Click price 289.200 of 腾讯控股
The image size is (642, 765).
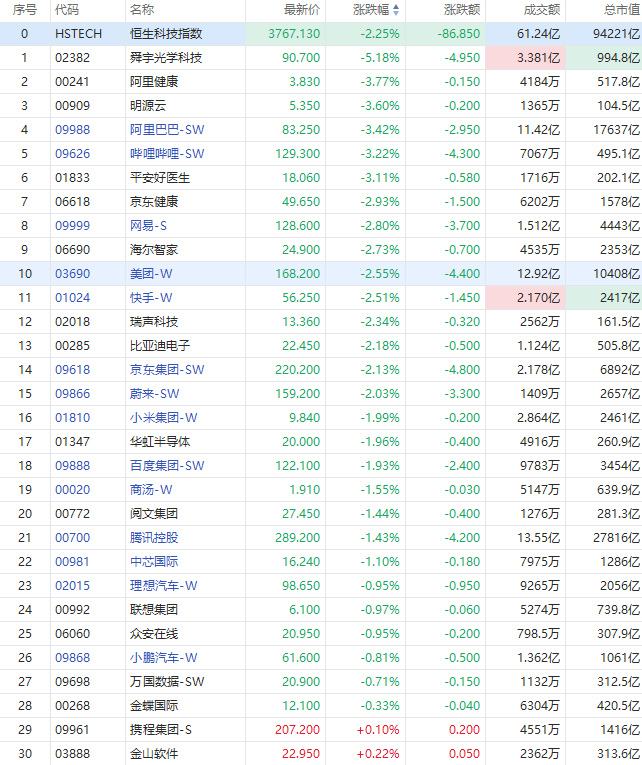[298, 538]
